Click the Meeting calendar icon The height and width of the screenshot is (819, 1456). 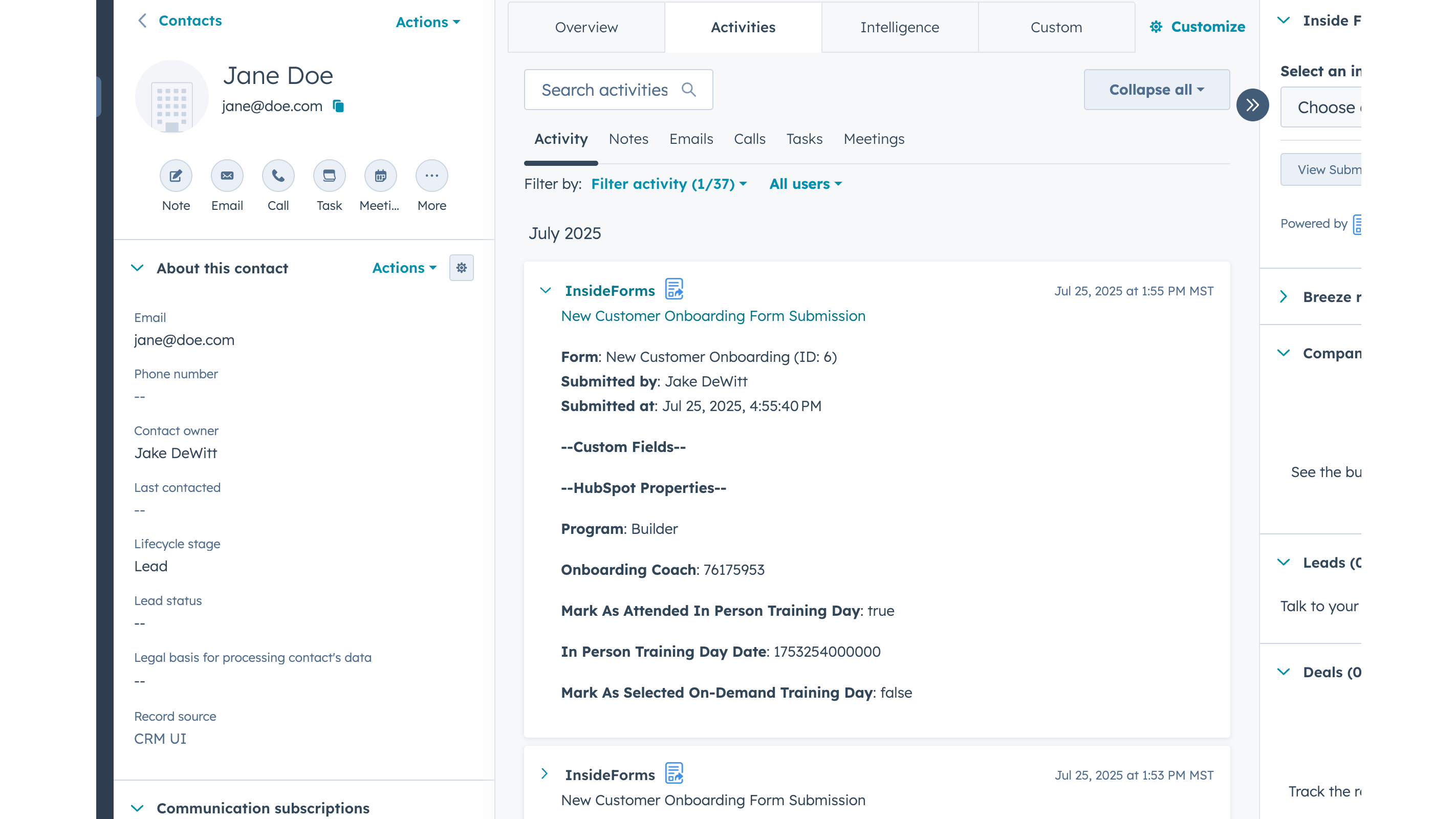tap(380, 176)
